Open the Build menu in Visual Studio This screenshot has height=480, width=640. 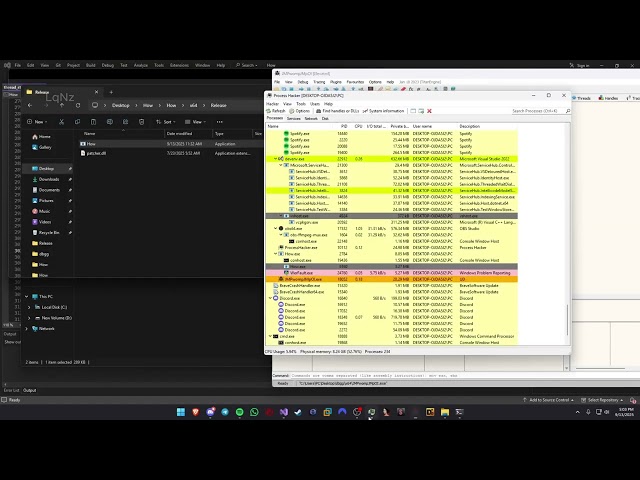pos(91,65)
